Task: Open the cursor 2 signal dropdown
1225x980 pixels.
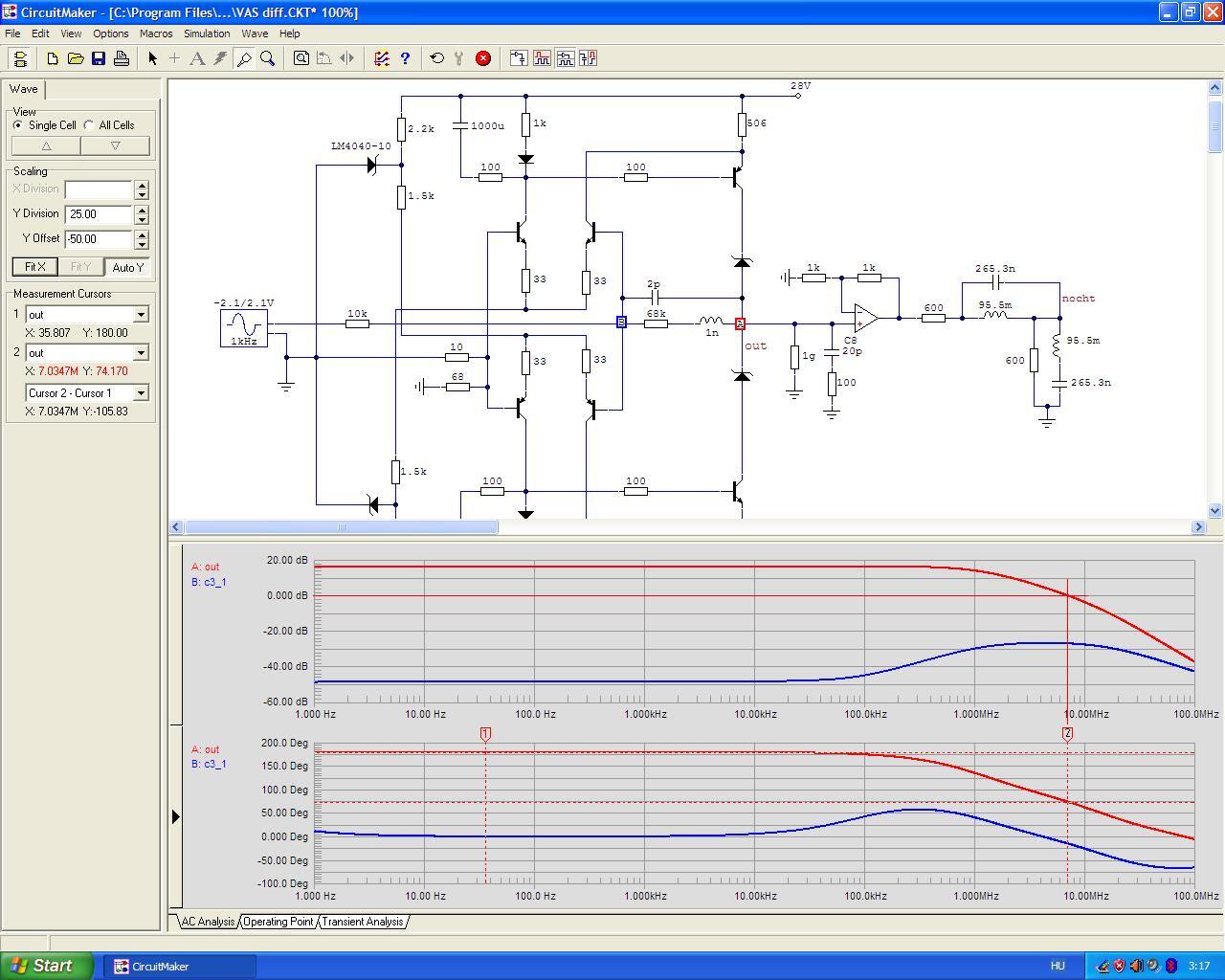Action: (x=141, y=353)
